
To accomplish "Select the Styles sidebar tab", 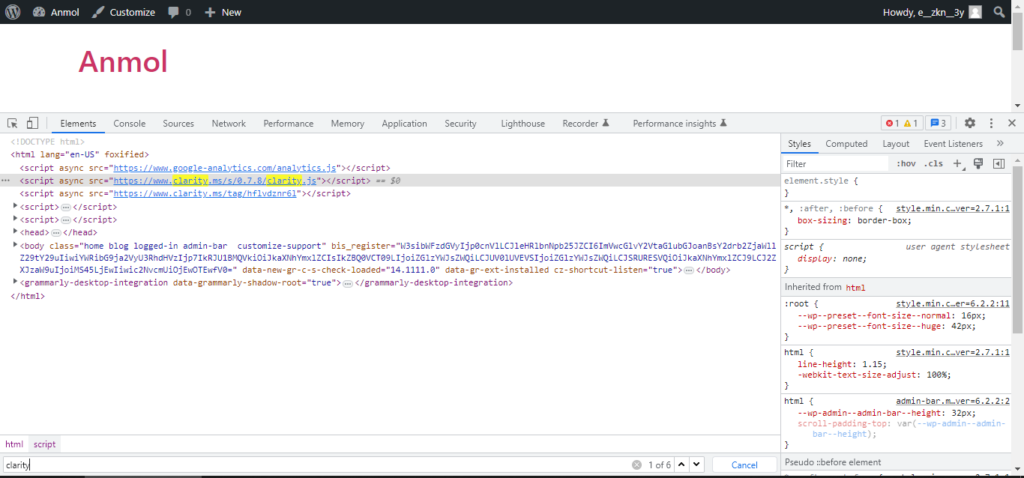I will (x=799, y=144).
